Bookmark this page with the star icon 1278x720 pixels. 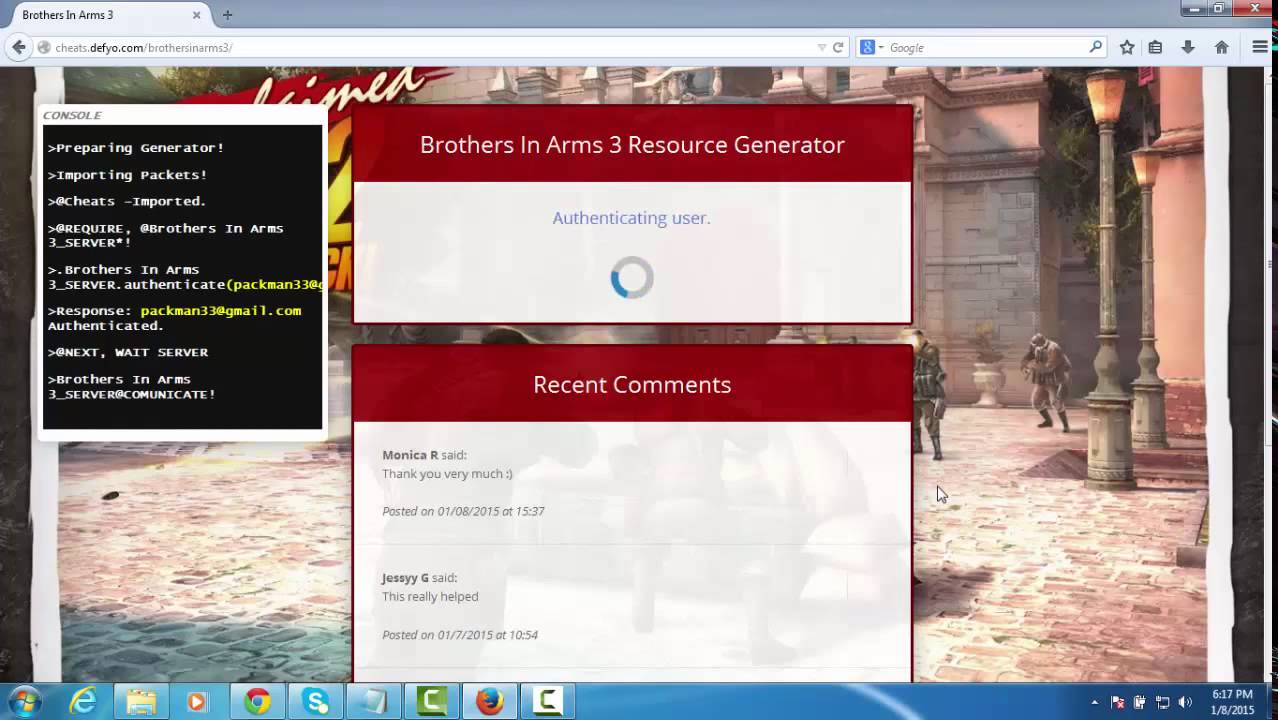1127,47
